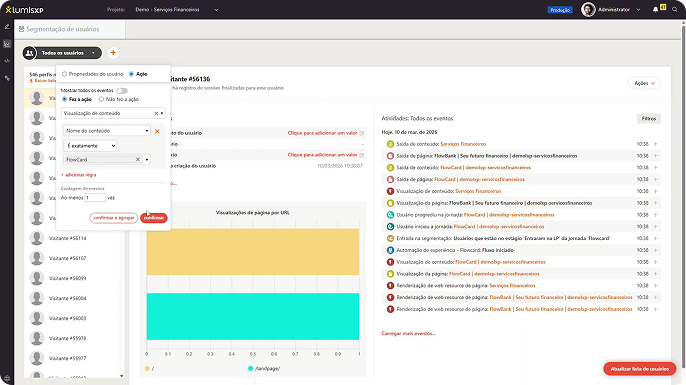Screen dimensions: 686x385
Task: Click the globe icon at bottom of sidebar
Action: click(x=7, y=378)
